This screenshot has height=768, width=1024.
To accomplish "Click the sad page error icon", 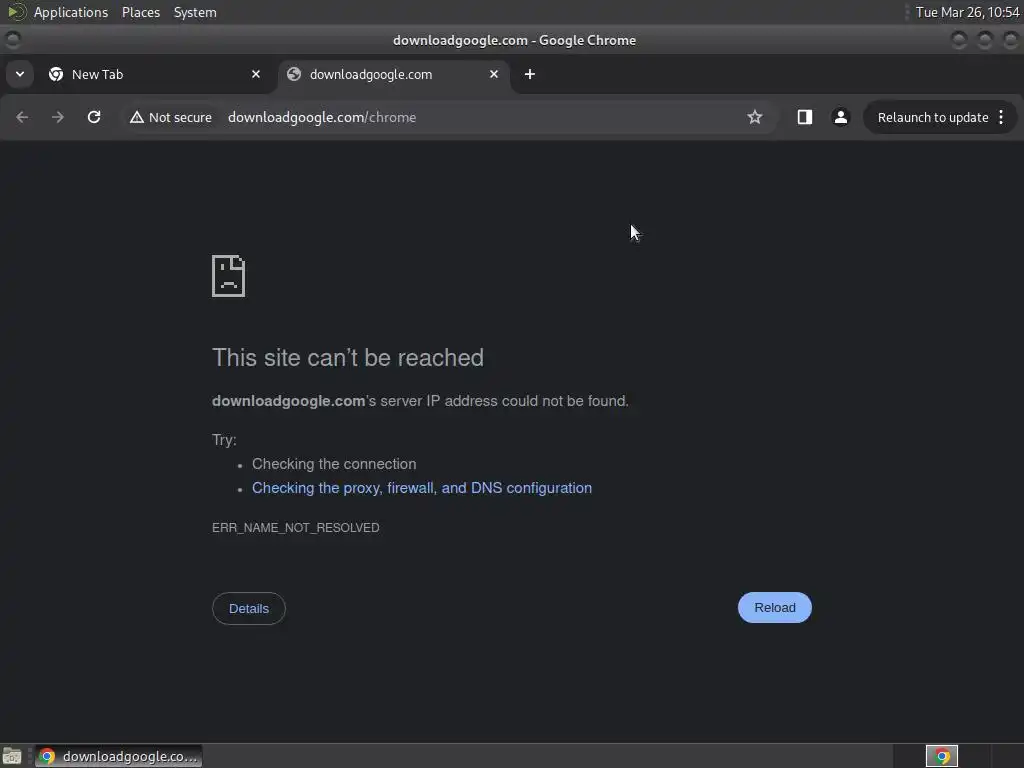I will click(x=229, y=276).
